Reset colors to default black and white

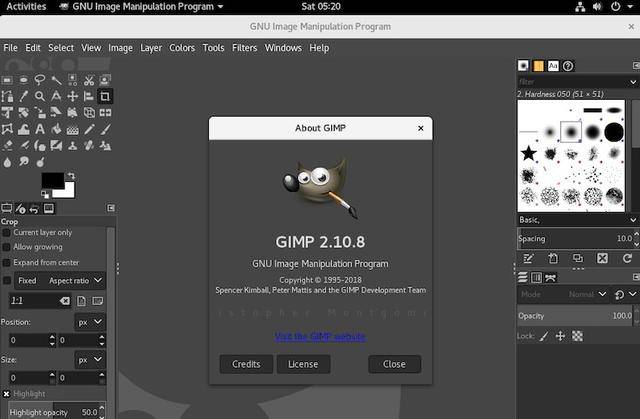click(x=44, y=195)
